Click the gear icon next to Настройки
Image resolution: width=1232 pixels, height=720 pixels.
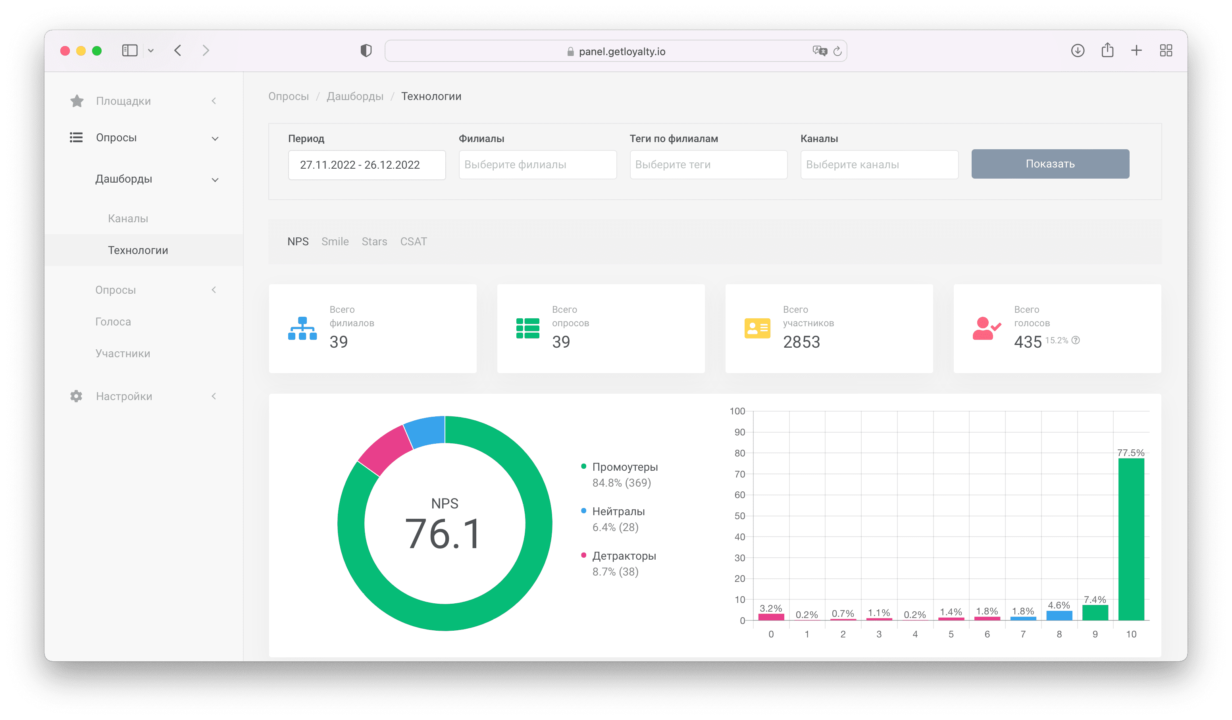coord(76,396)
